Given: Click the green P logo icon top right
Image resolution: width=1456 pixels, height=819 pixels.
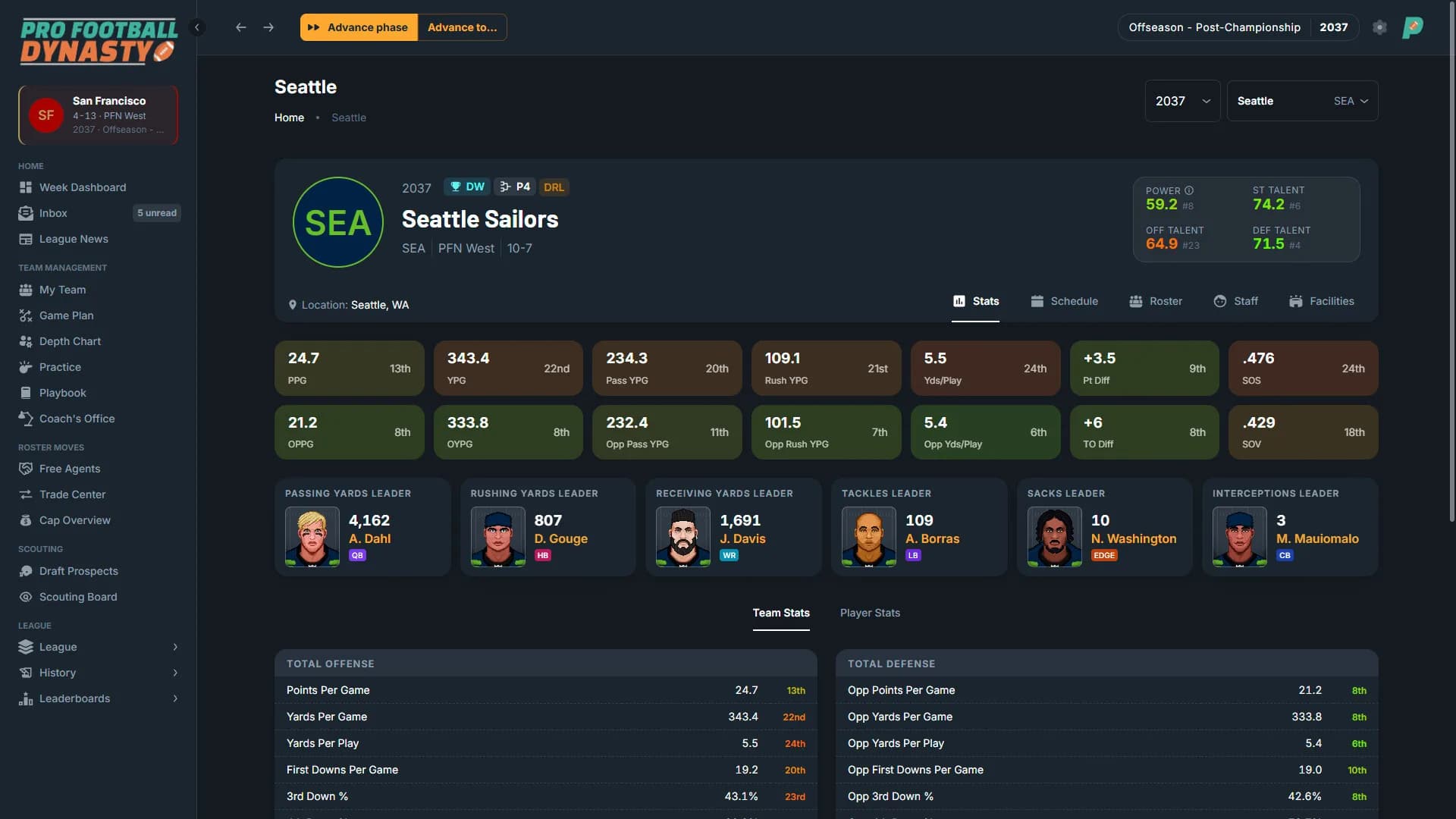Looking at the screenshot, I should (1413, 27).
